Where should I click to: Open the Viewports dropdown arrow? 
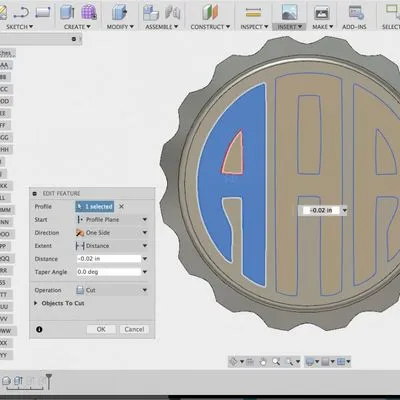(x=348, y=362)
